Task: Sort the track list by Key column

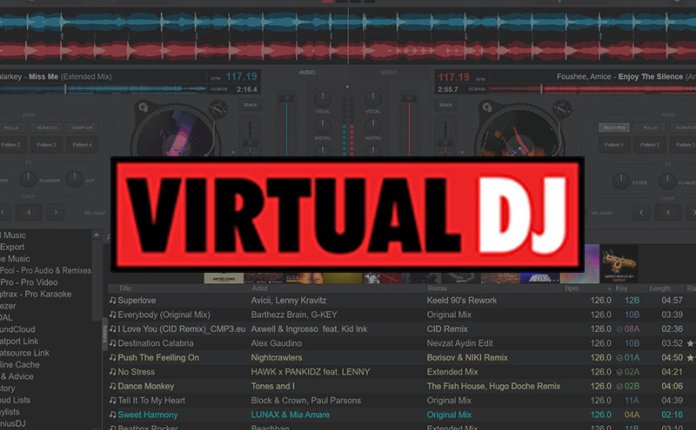Action: coord(621,288)
